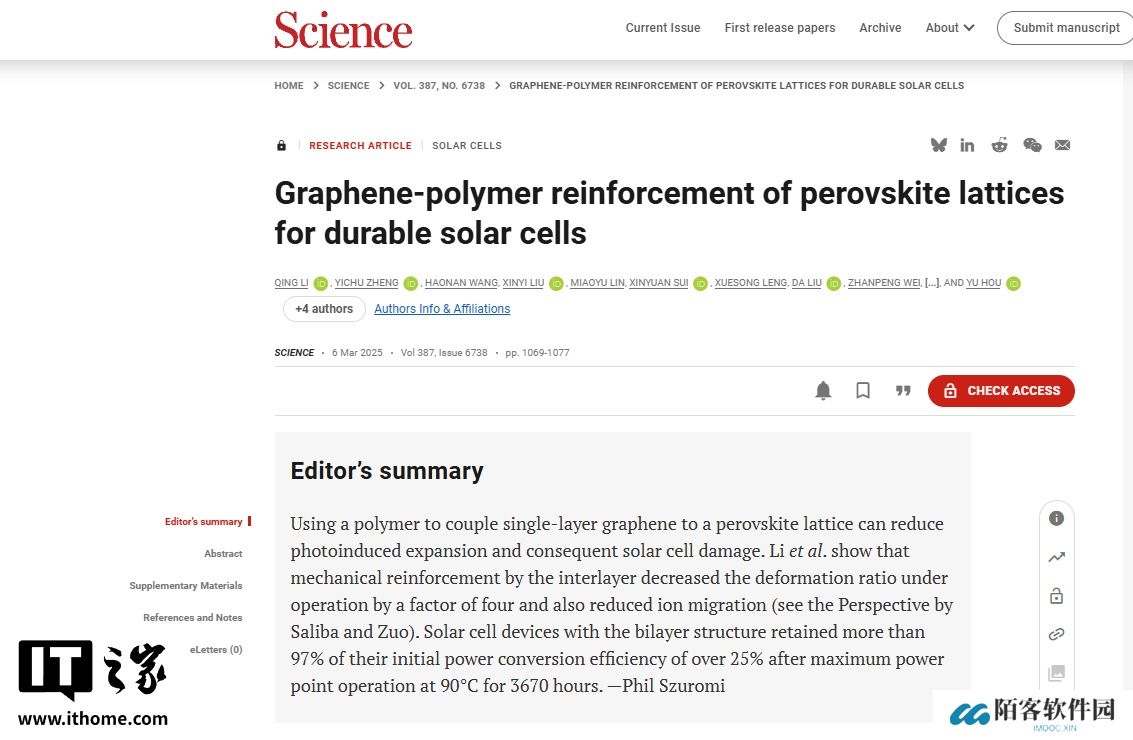Image resolution: width=1133 pixels, height=740 pixels.
Task: Open the info icon in side panel
Action: coord(1056,518)
